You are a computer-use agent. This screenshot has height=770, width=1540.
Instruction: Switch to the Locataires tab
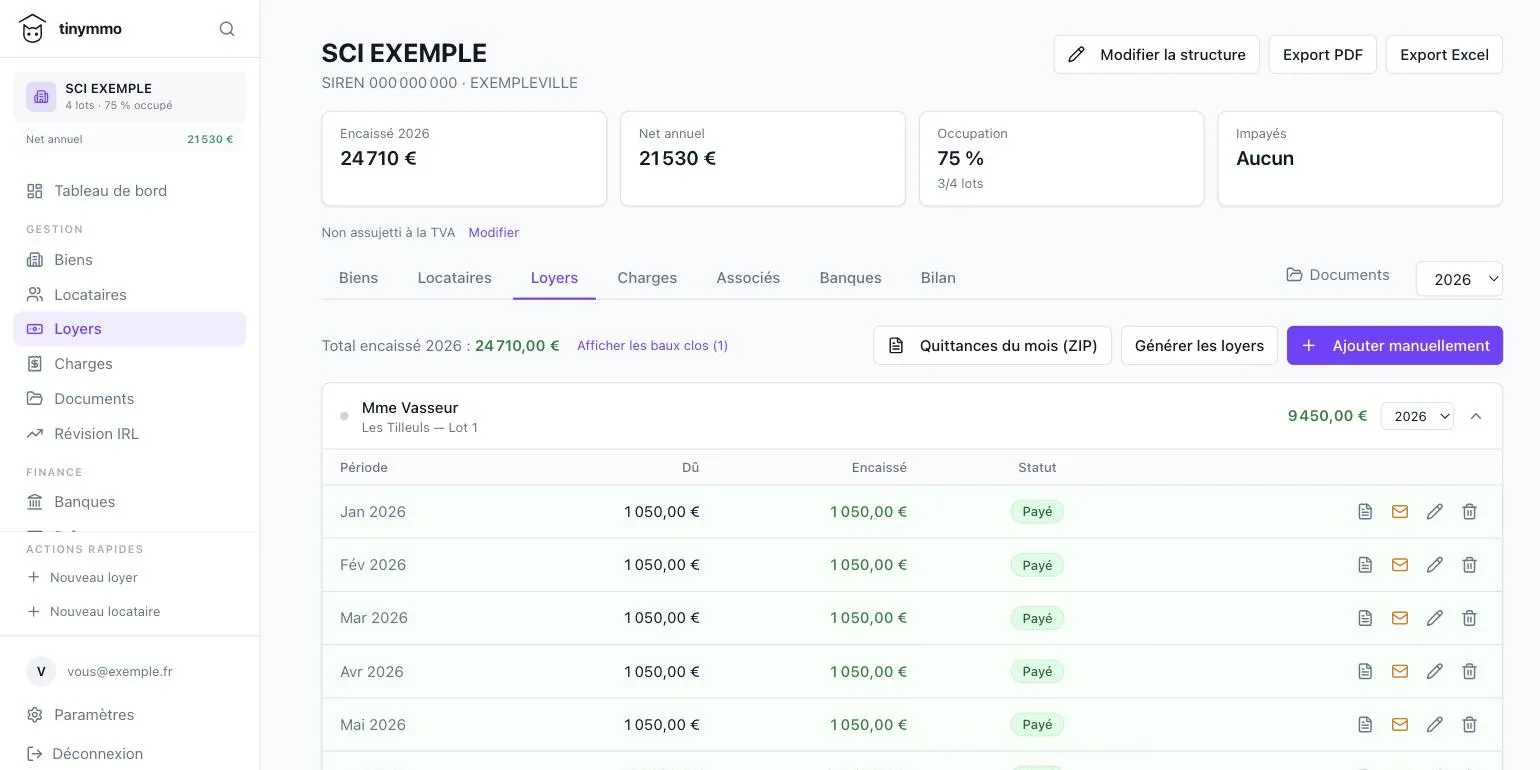coord(454,278)
